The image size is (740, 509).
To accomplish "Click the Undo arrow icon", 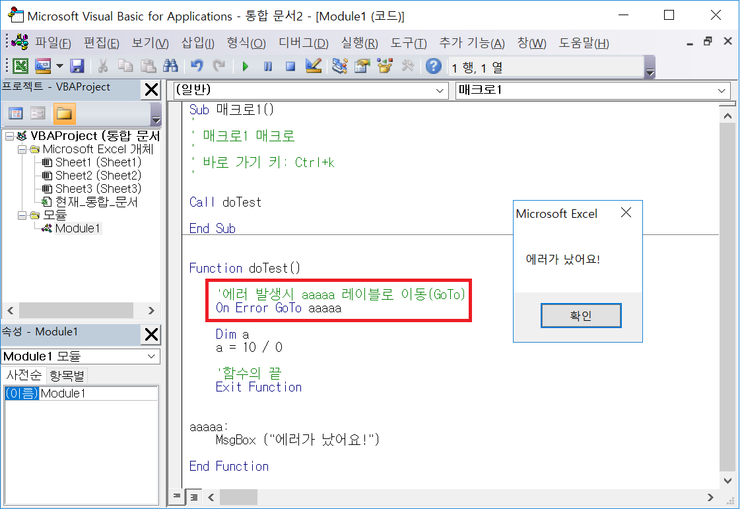I will tap(196, 66).
